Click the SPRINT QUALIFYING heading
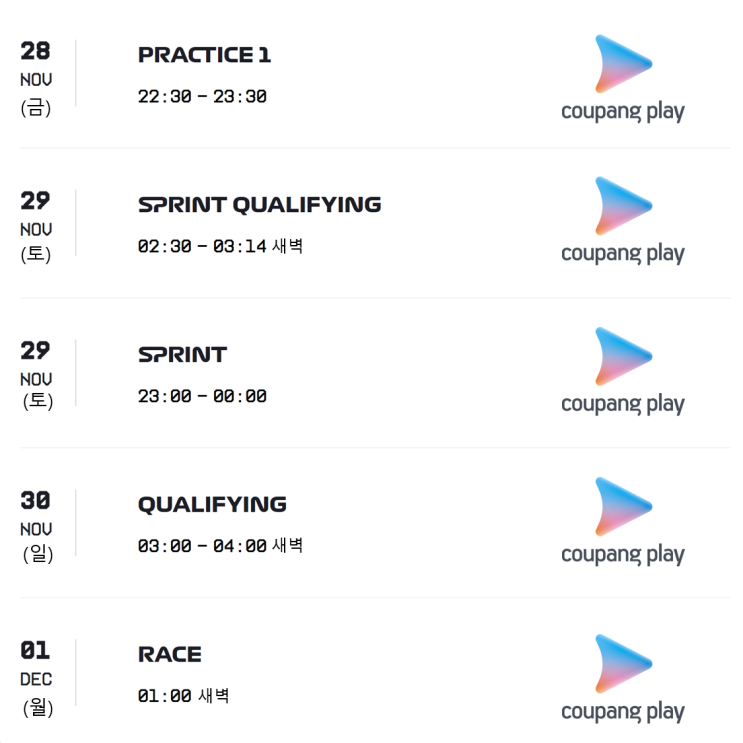This screenshot has width=743, height=743. point(259,205)
